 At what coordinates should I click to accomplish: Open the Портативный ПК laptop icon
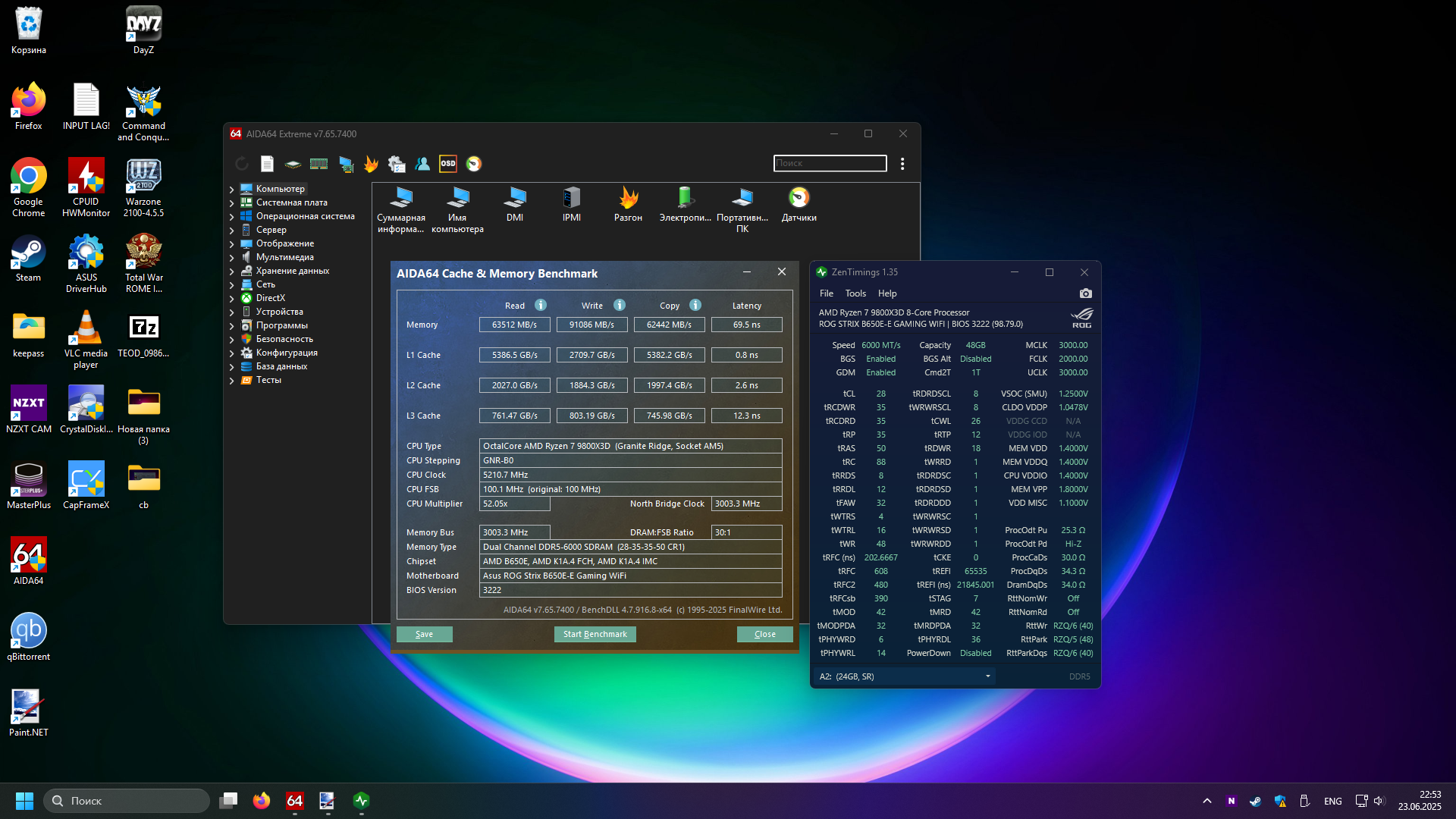tap(742, 210)
